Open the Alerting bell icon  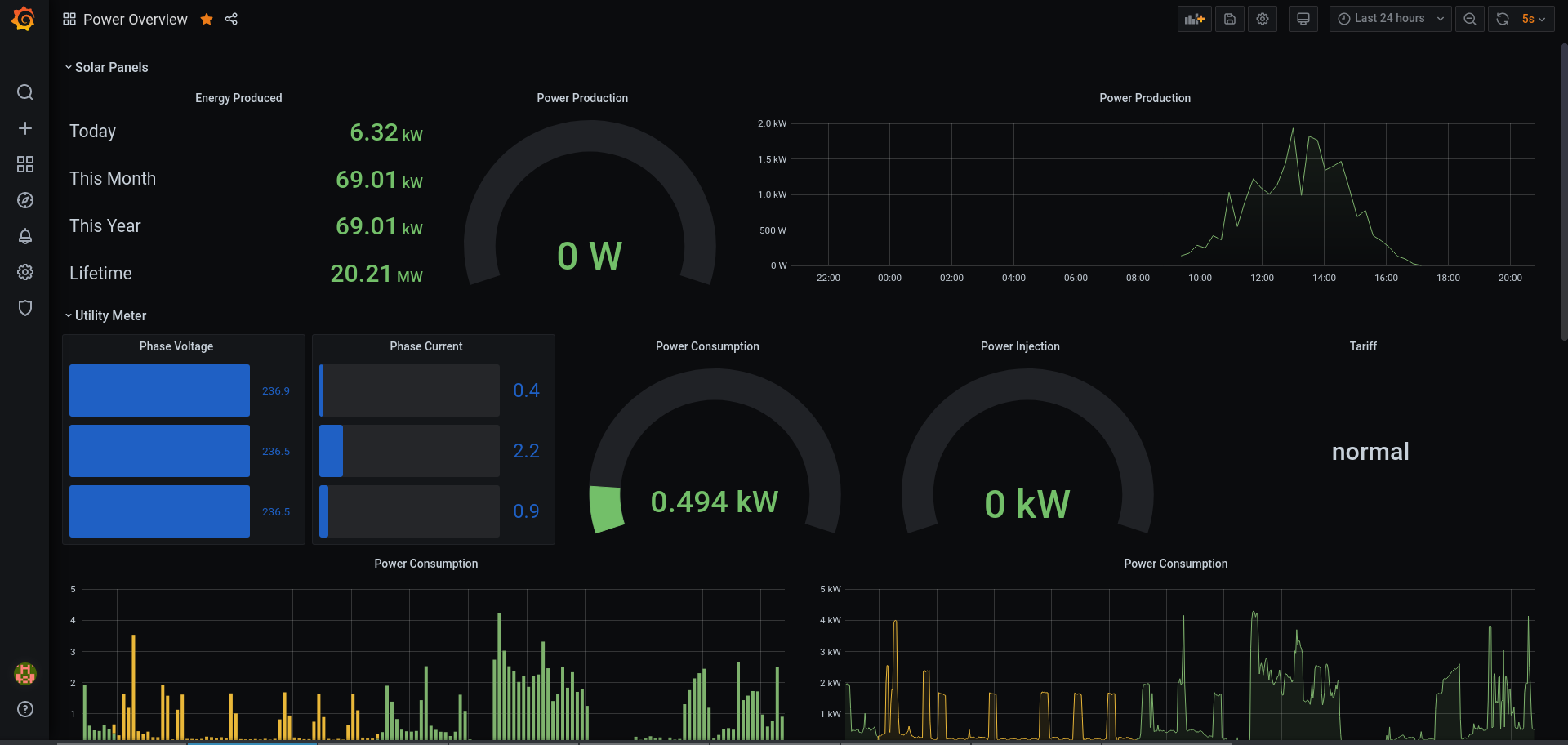25,236
